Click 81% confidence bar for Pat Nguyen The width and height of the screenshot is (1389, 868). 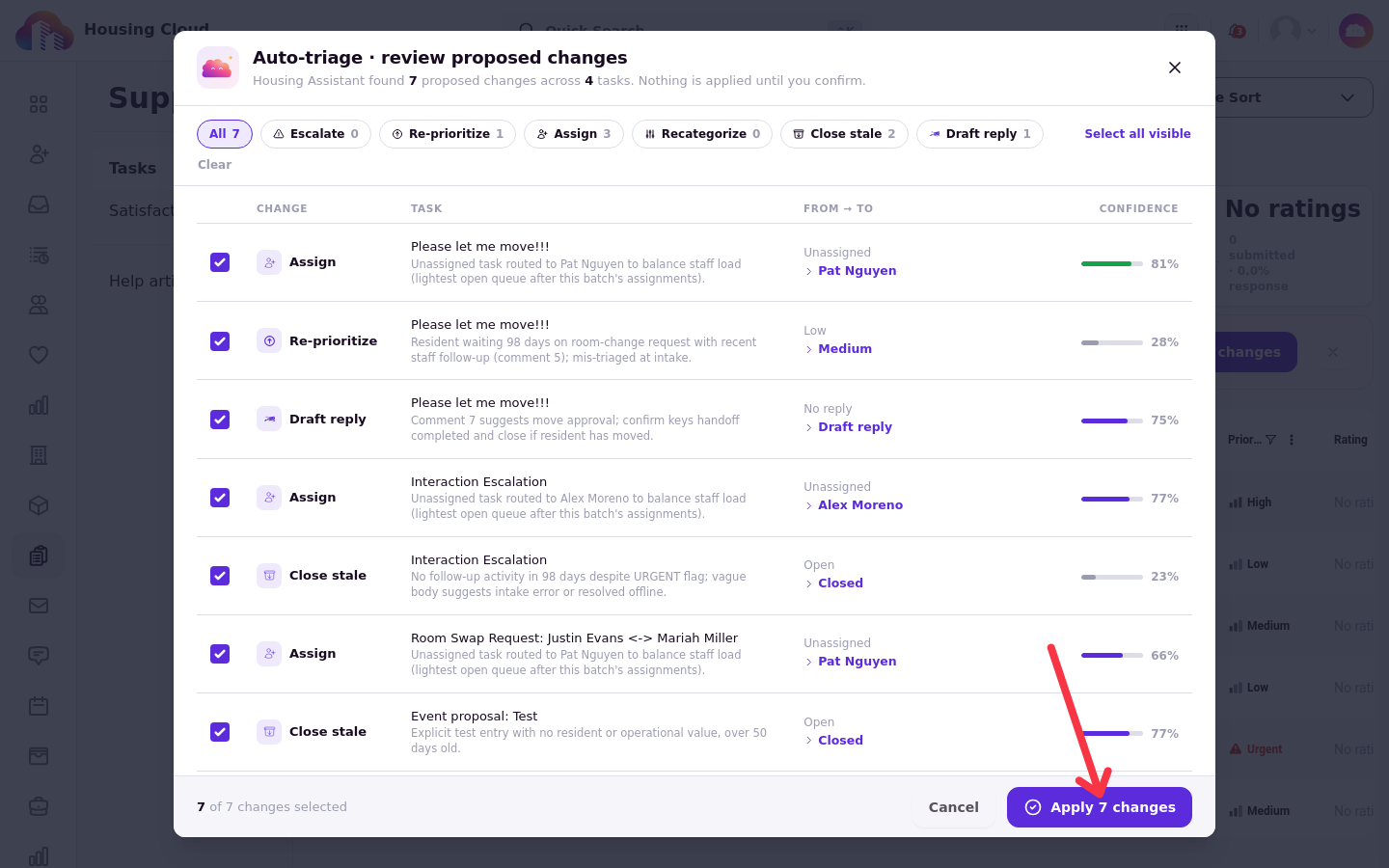click(x=1112, y=263)
